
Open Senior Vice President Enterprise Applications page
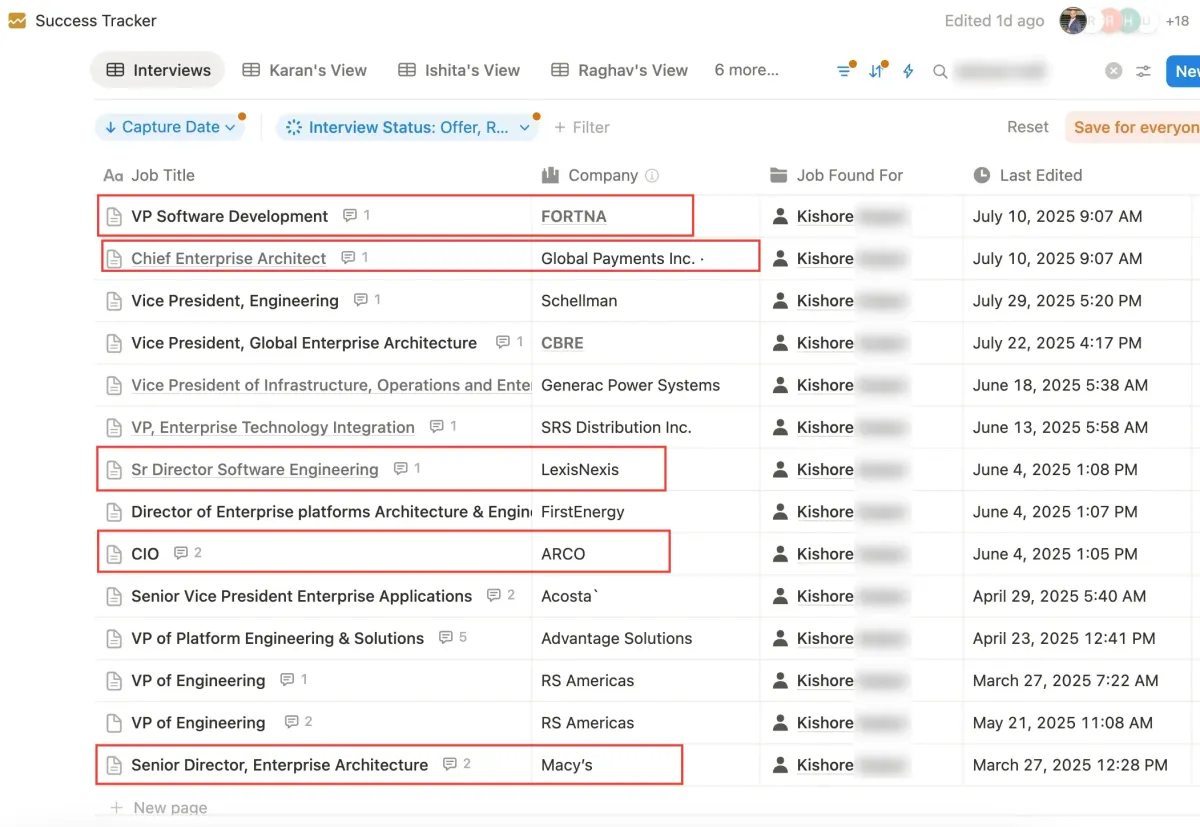[301, 596]
